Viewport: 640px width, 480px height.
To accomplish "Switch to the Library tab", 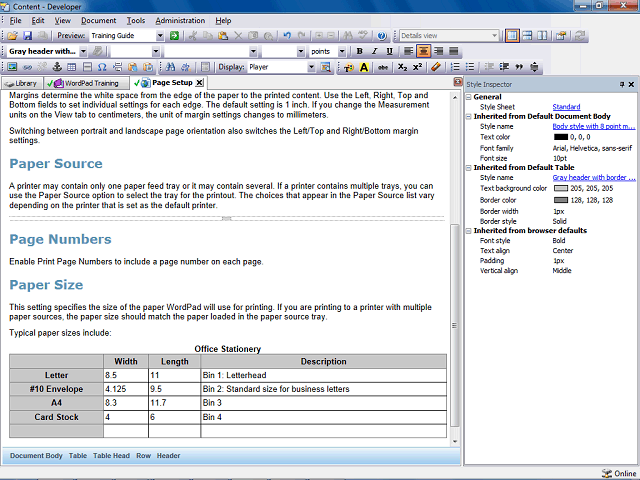I will (x=22, y=83).
